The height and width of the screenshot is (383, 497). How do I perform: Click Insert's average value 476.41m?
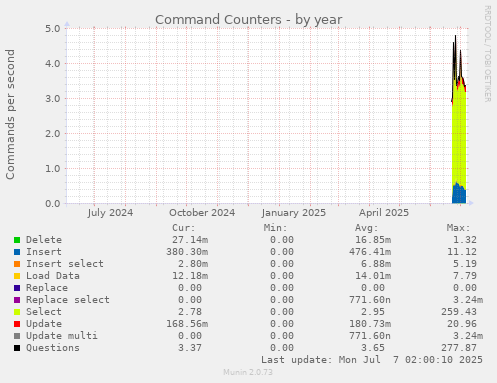pos(370,252)
